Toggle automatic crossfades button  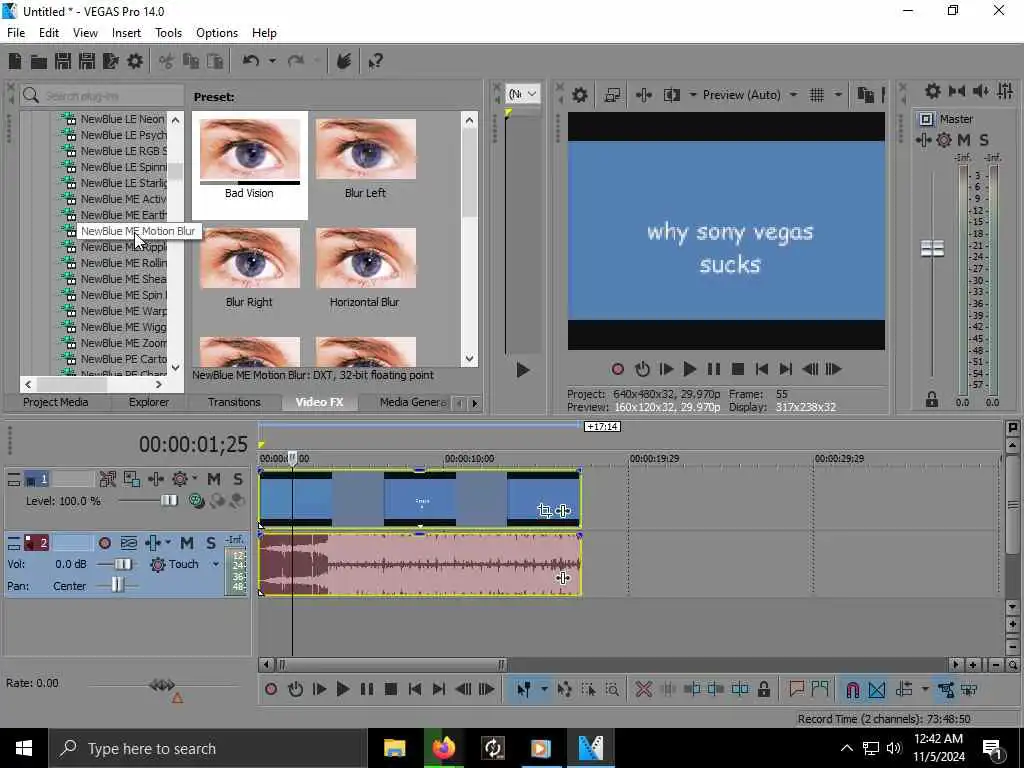[877, 689]
